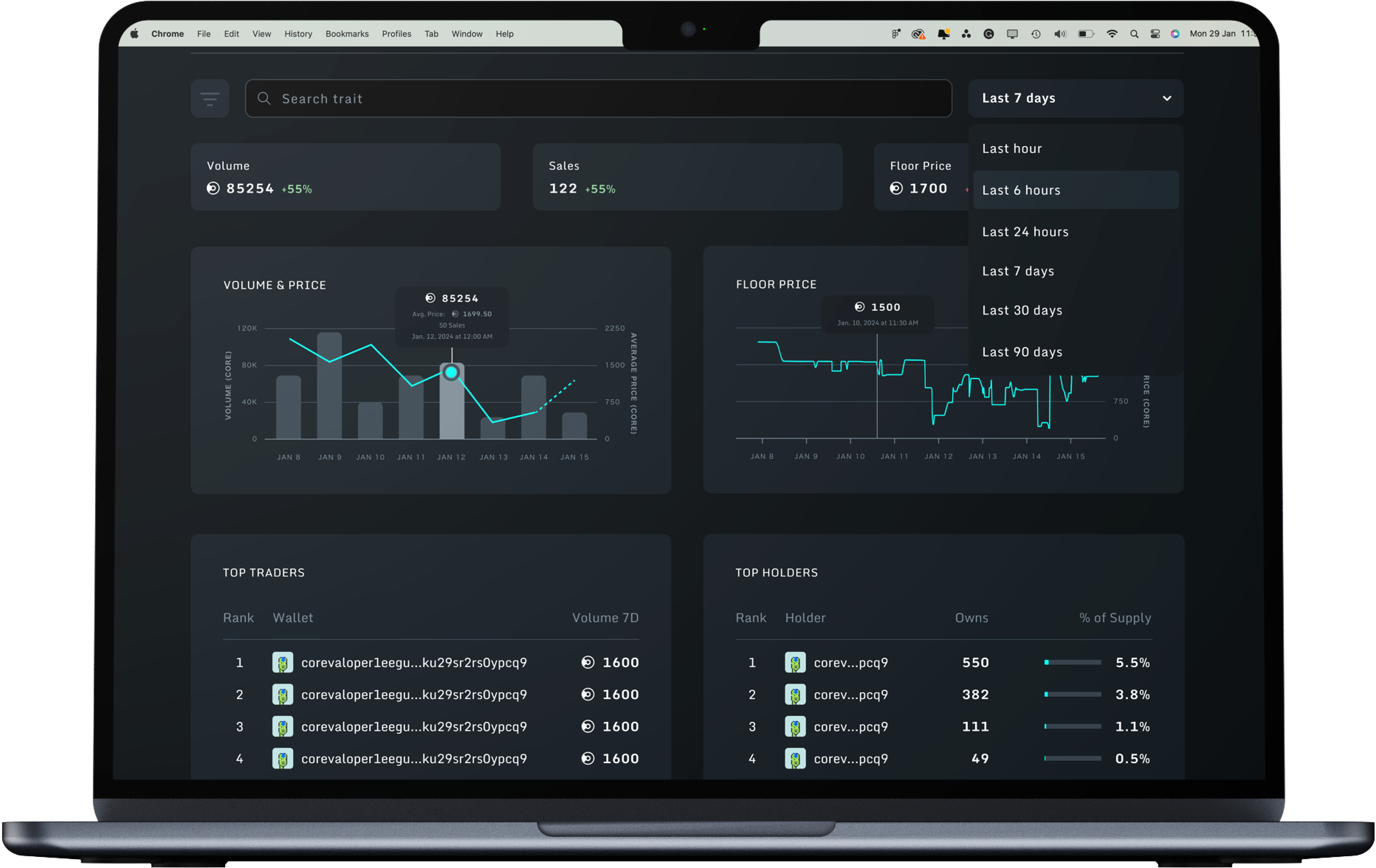The image size is (1376, 868).
Task: Select Last hour option
Action: [x=1011, y=149]
